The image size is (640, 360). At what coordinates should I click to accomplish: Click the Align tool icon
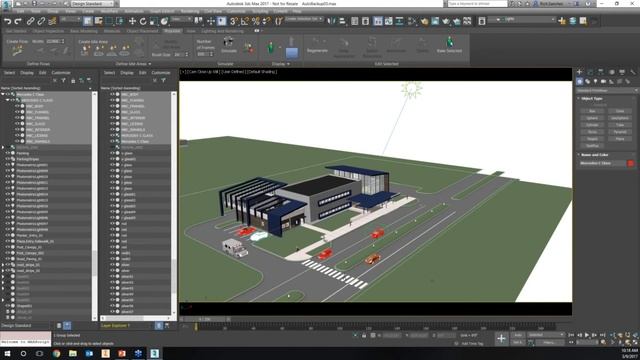point(342,21)
